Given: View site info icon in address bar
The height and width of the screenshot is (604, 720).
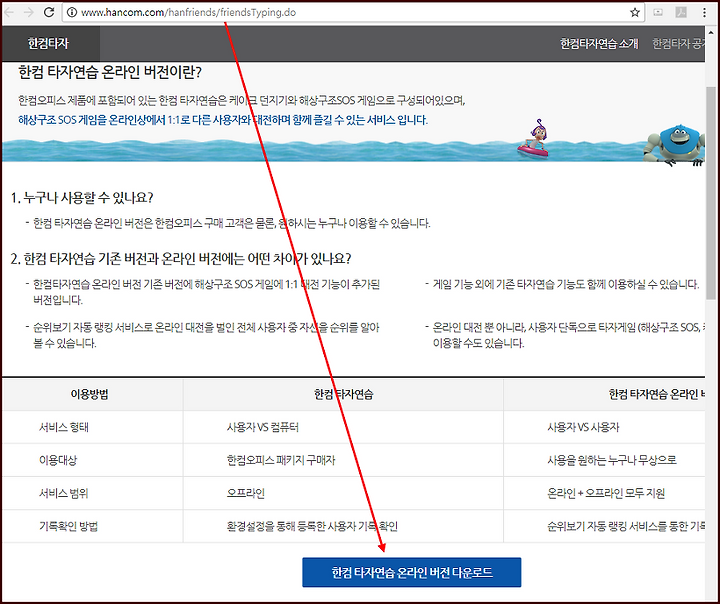Looking at the screenshot, I should pyautogui.click(x=72, y=12).
